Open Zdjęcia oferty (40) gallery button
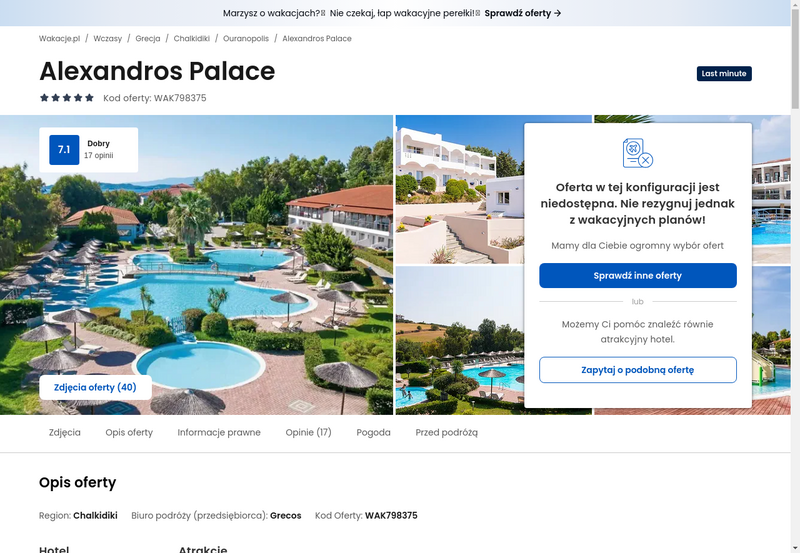The width and height of the screenshot is (800, 553). 95,387
